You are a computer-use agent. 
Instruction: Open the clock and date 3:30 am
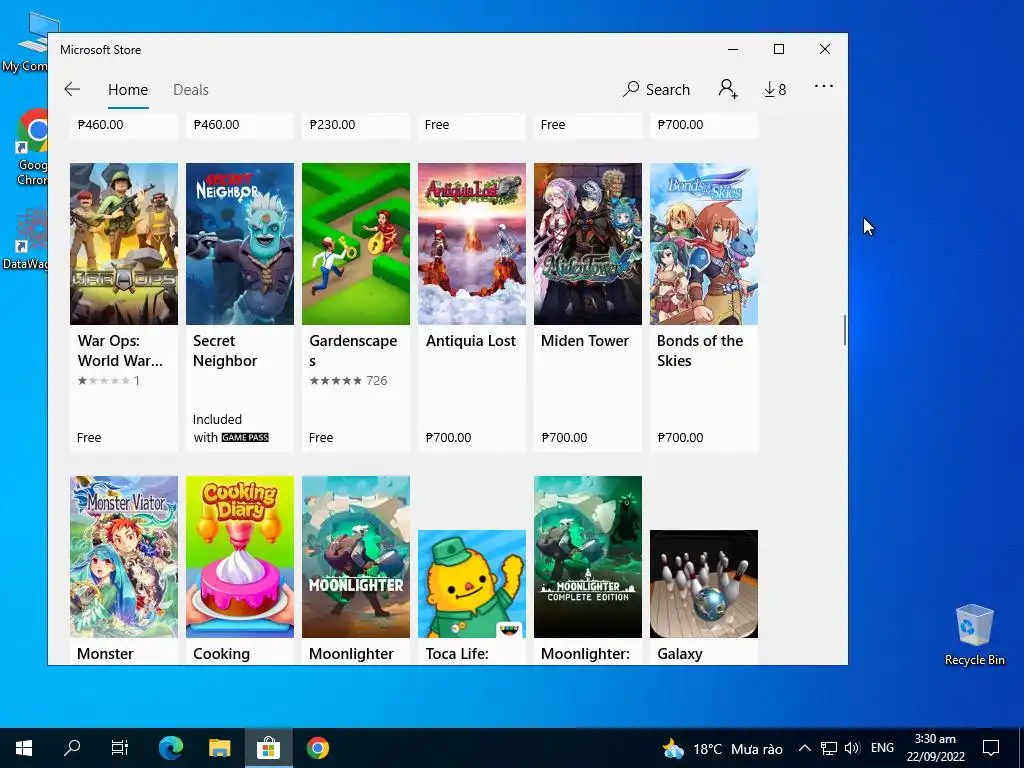(935, 748)
